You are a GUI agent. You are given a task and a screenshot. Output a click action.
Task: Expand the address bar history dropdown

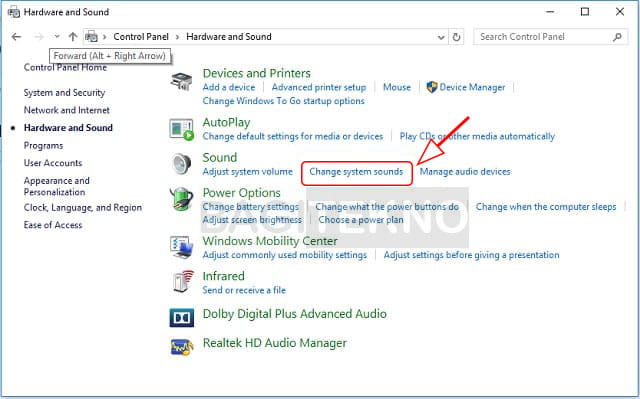tap(441, 37)
